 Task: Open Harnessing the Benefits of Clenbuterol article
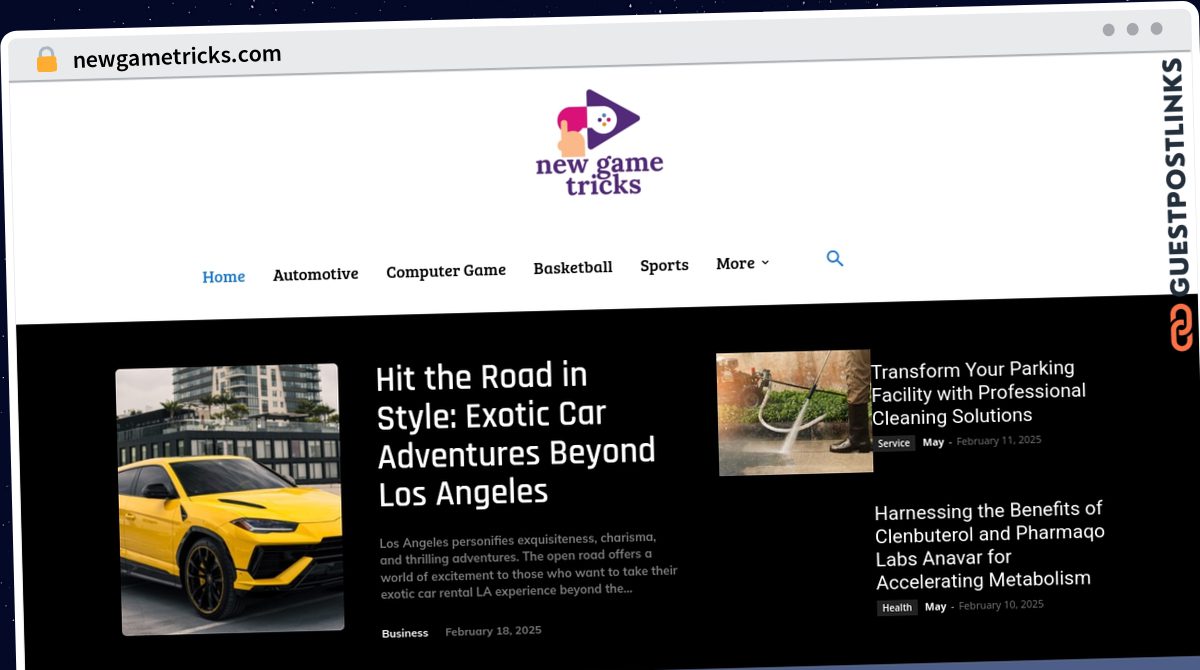point(989,545)
